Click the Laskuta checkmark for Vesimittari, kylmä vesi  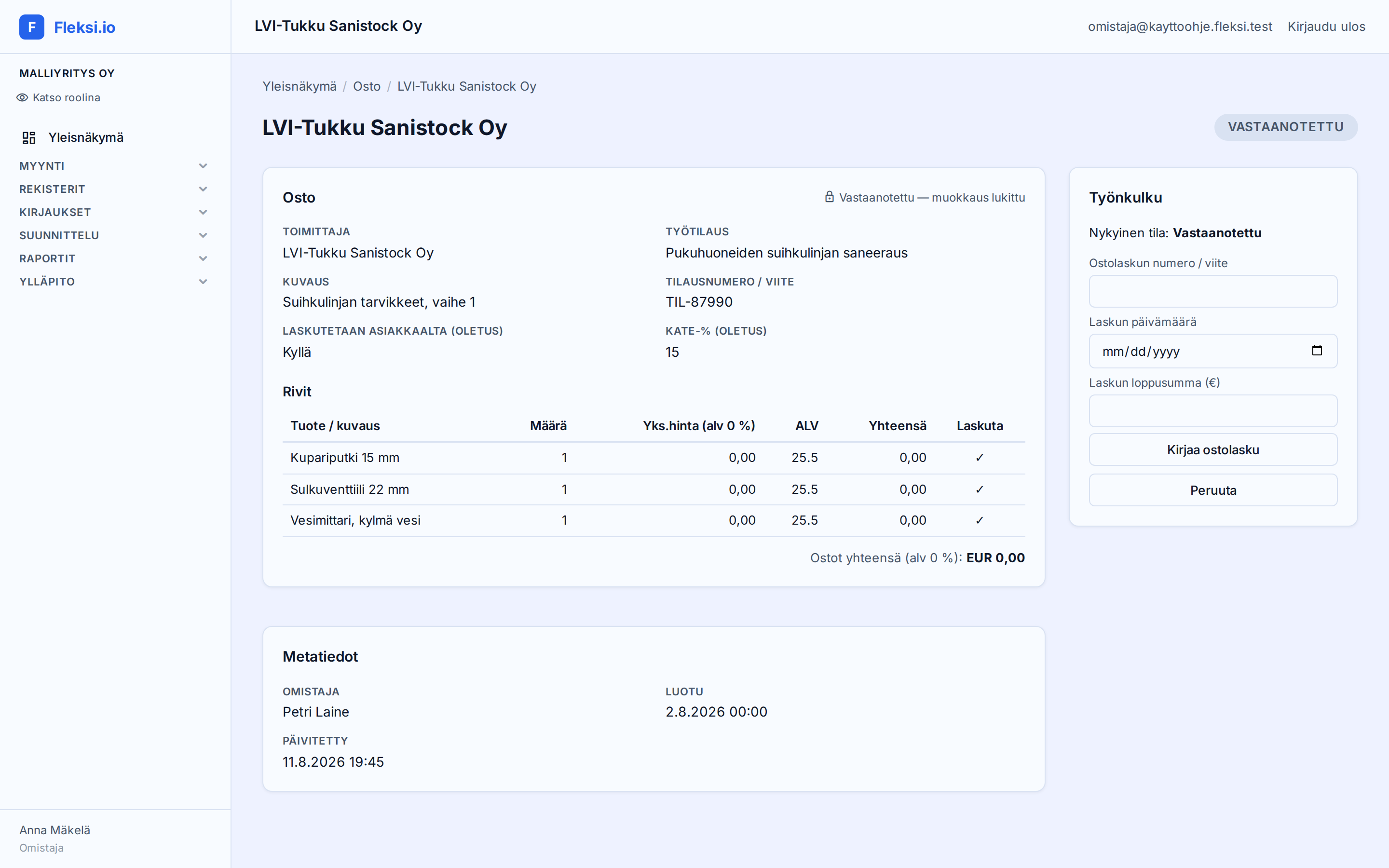point(980,521)
